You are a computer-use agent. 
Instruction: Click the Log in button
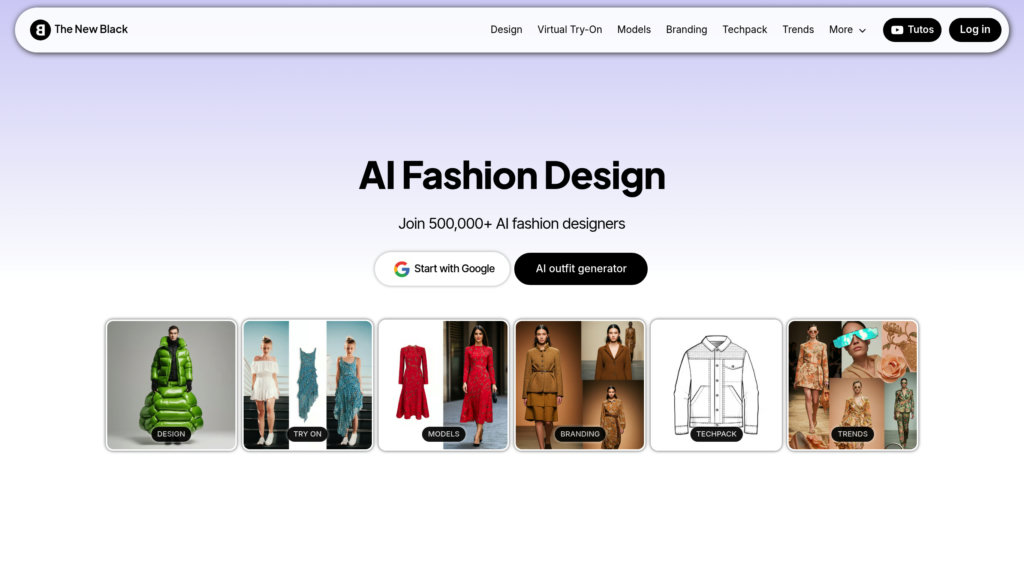click(974, 29)
